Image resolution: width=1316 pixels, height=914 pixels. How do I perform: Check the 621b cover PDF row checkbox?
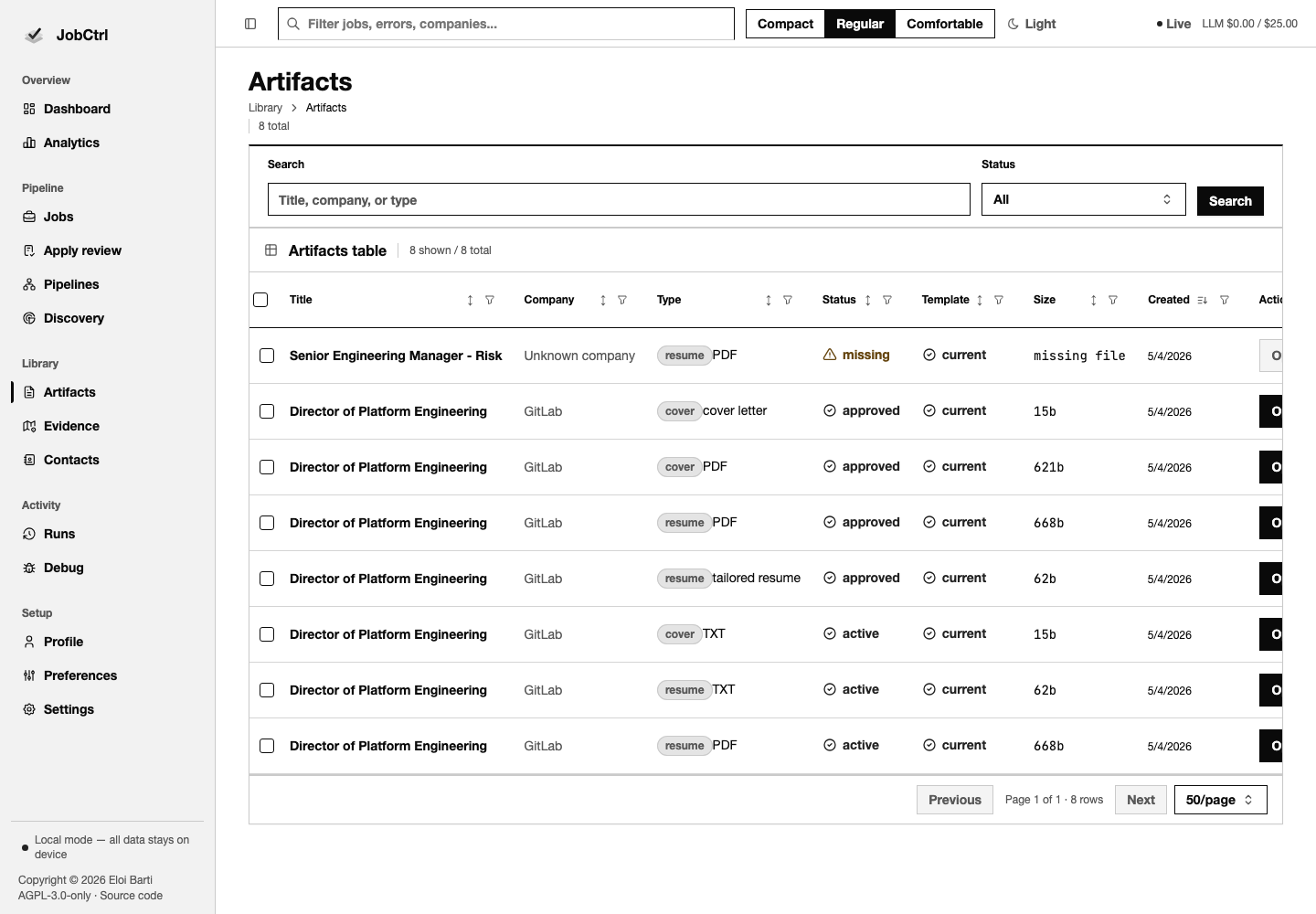pyautogui.click(x=267, y=467)
